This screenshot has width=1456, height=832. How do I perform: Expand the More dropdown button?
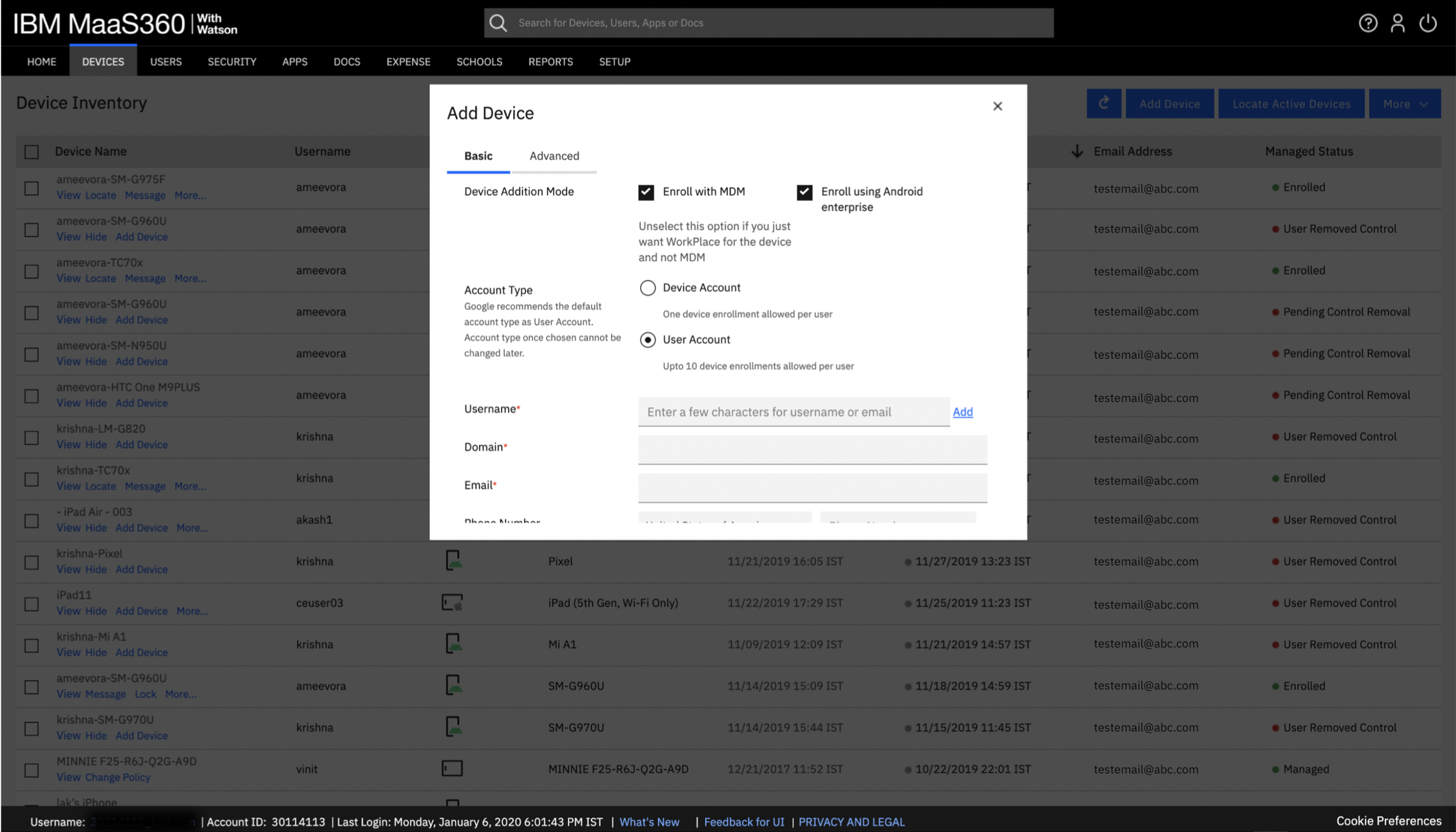(1404, 104)
